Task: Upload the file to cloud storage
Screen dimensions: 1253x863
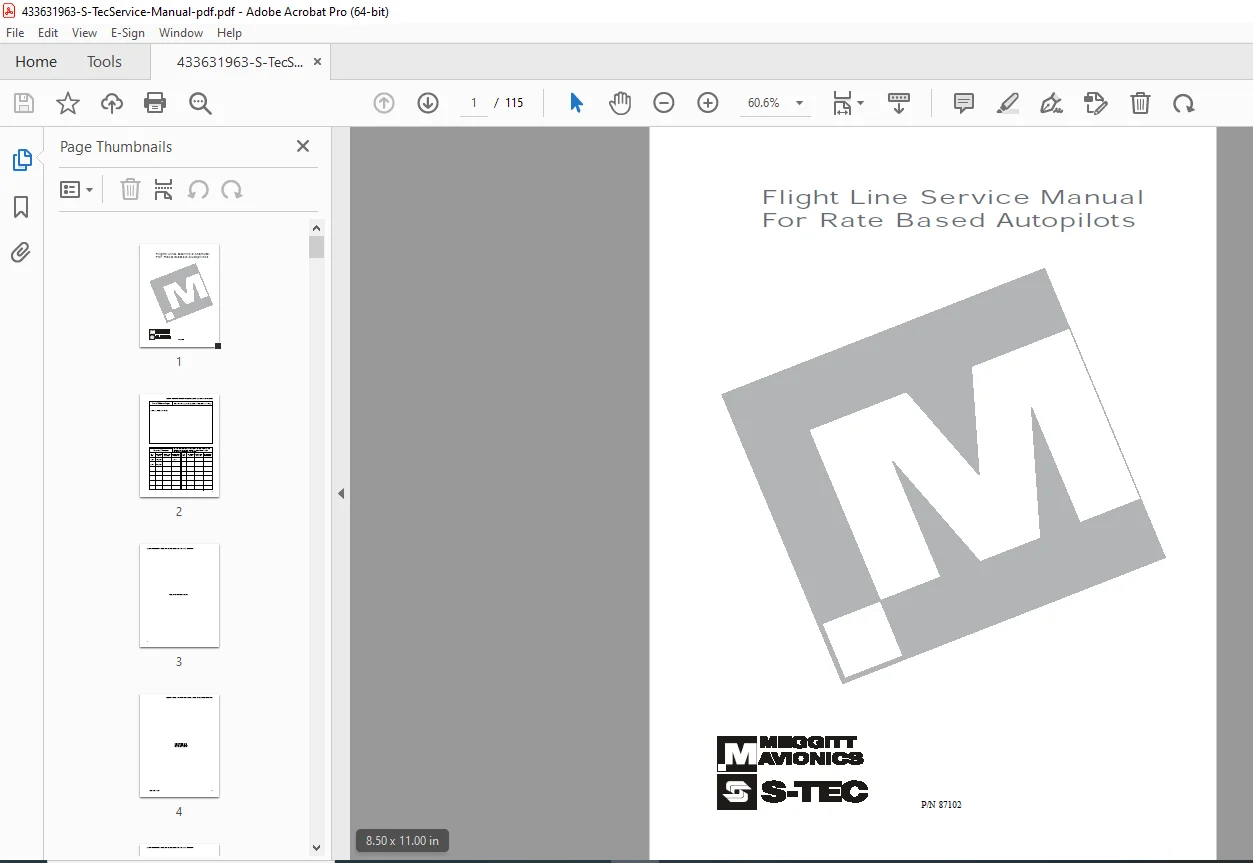Action: [112, 103]
